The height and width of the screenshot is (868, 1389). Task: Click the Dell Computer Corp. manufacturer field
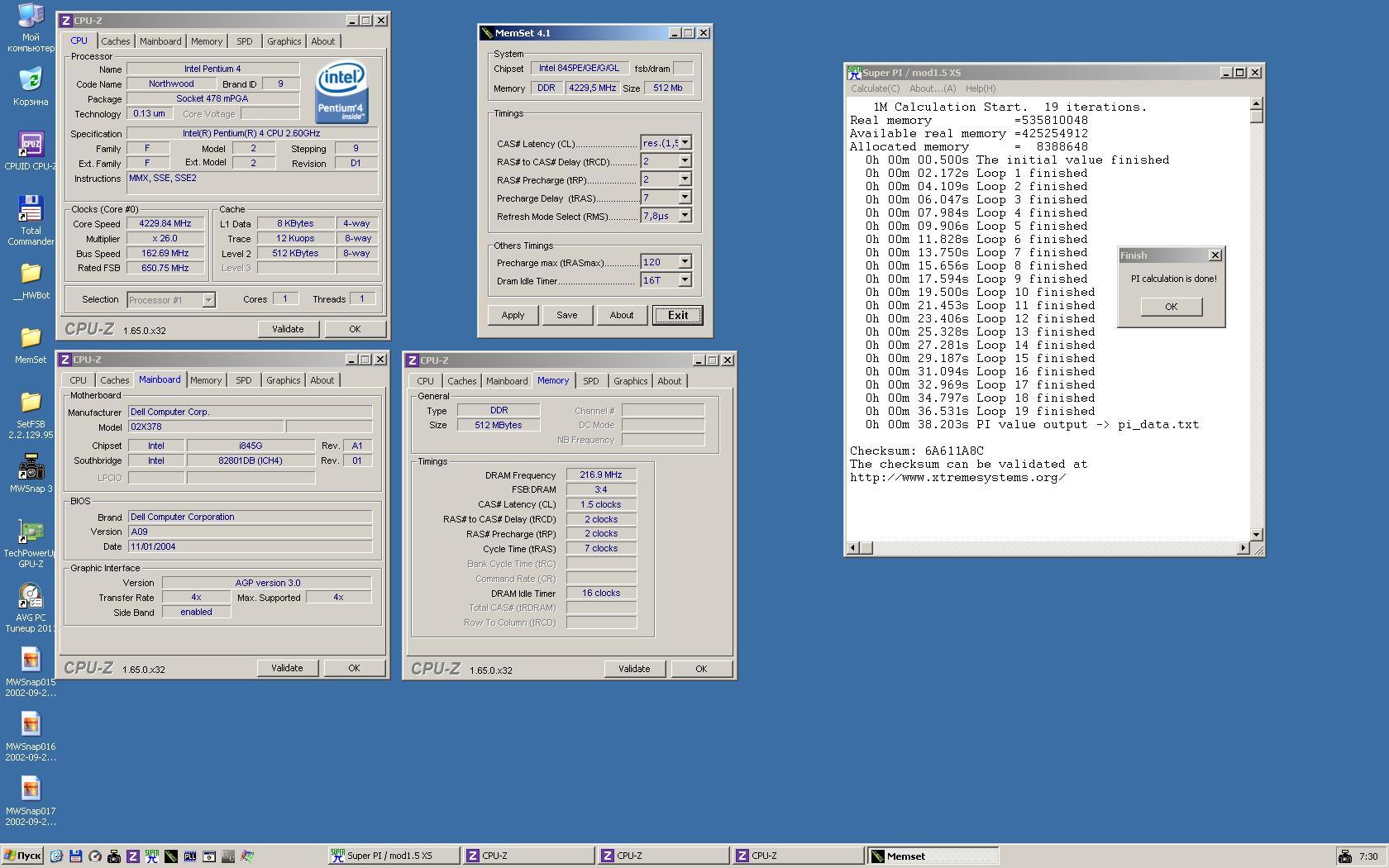pyautogui.click(x=250, y=412)
